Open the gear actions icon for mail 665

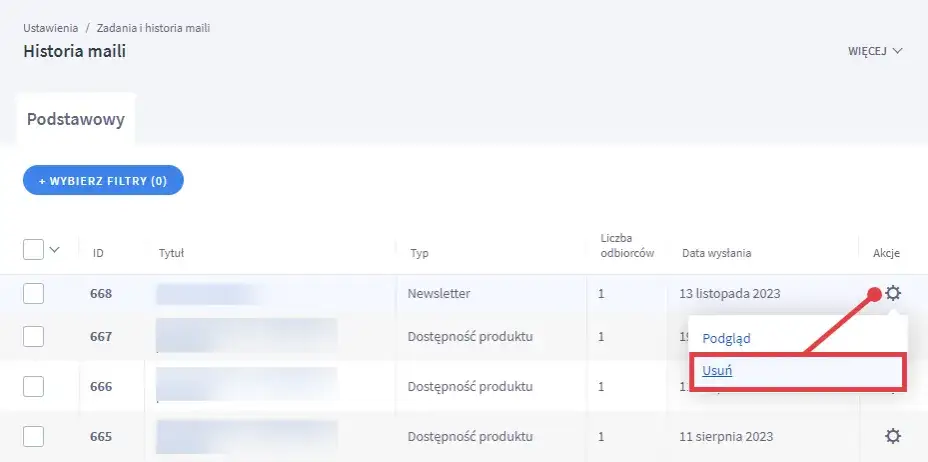893,436
